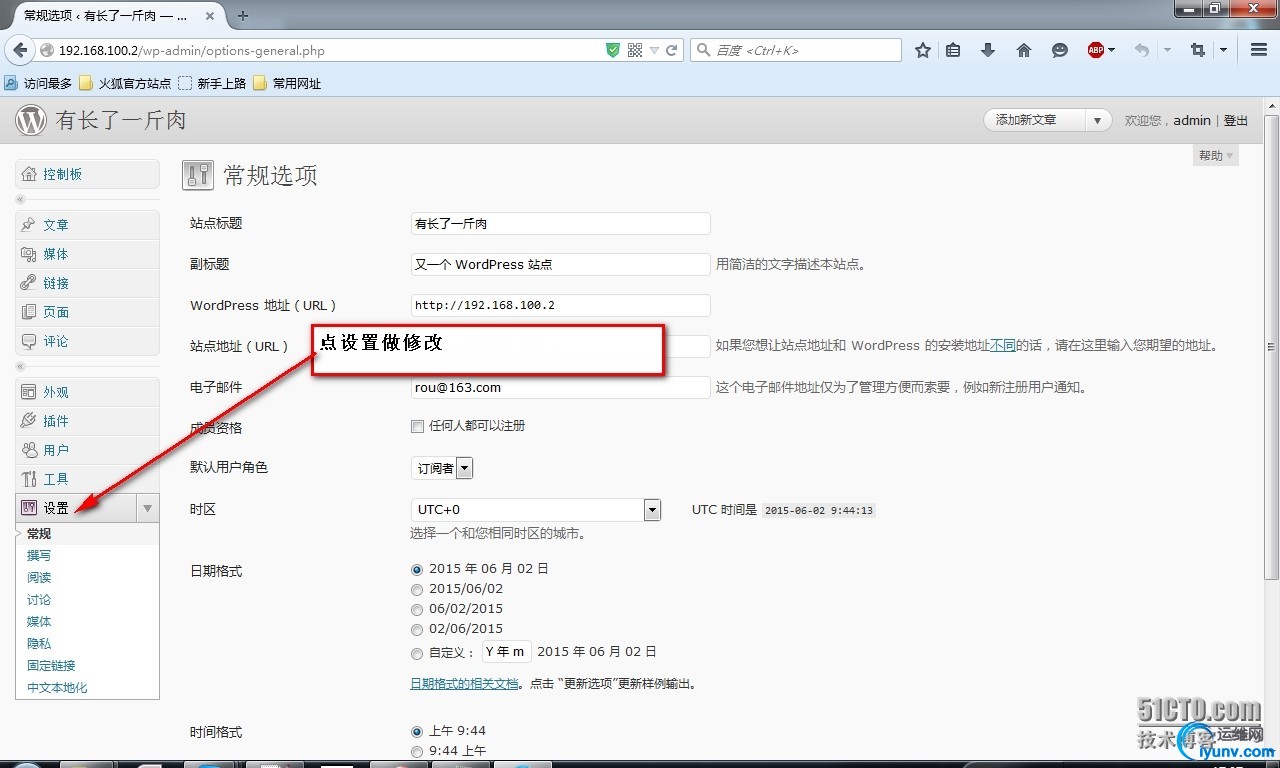1280x768 pixels.
Task: Click the collapse arrows below 控制板
Action: (20, 199)
